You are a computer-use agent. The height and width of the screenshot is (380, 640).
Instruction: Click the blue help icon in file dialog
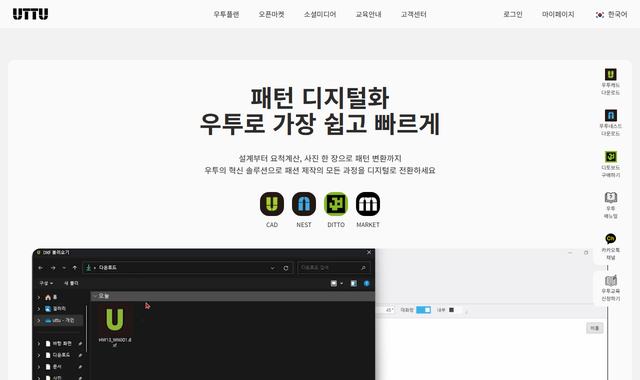pos(367,283)
